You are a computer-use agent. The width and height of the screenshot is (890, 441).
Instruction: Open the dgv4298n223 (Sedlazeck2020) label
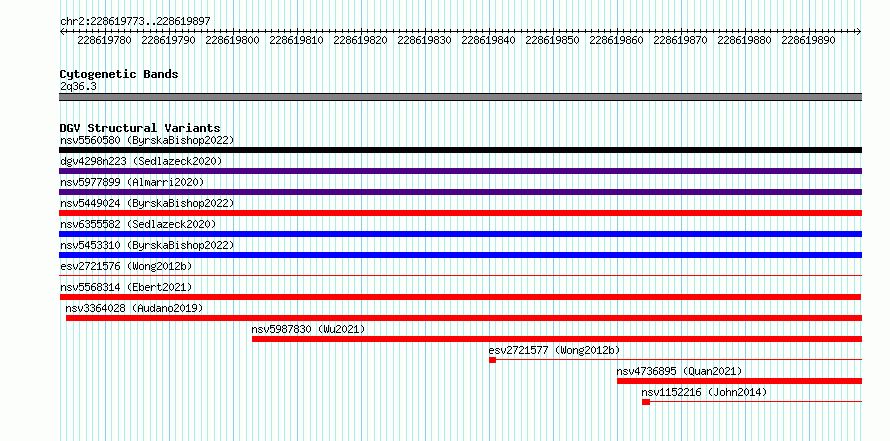pyautogui.click(x=141, y=161)
